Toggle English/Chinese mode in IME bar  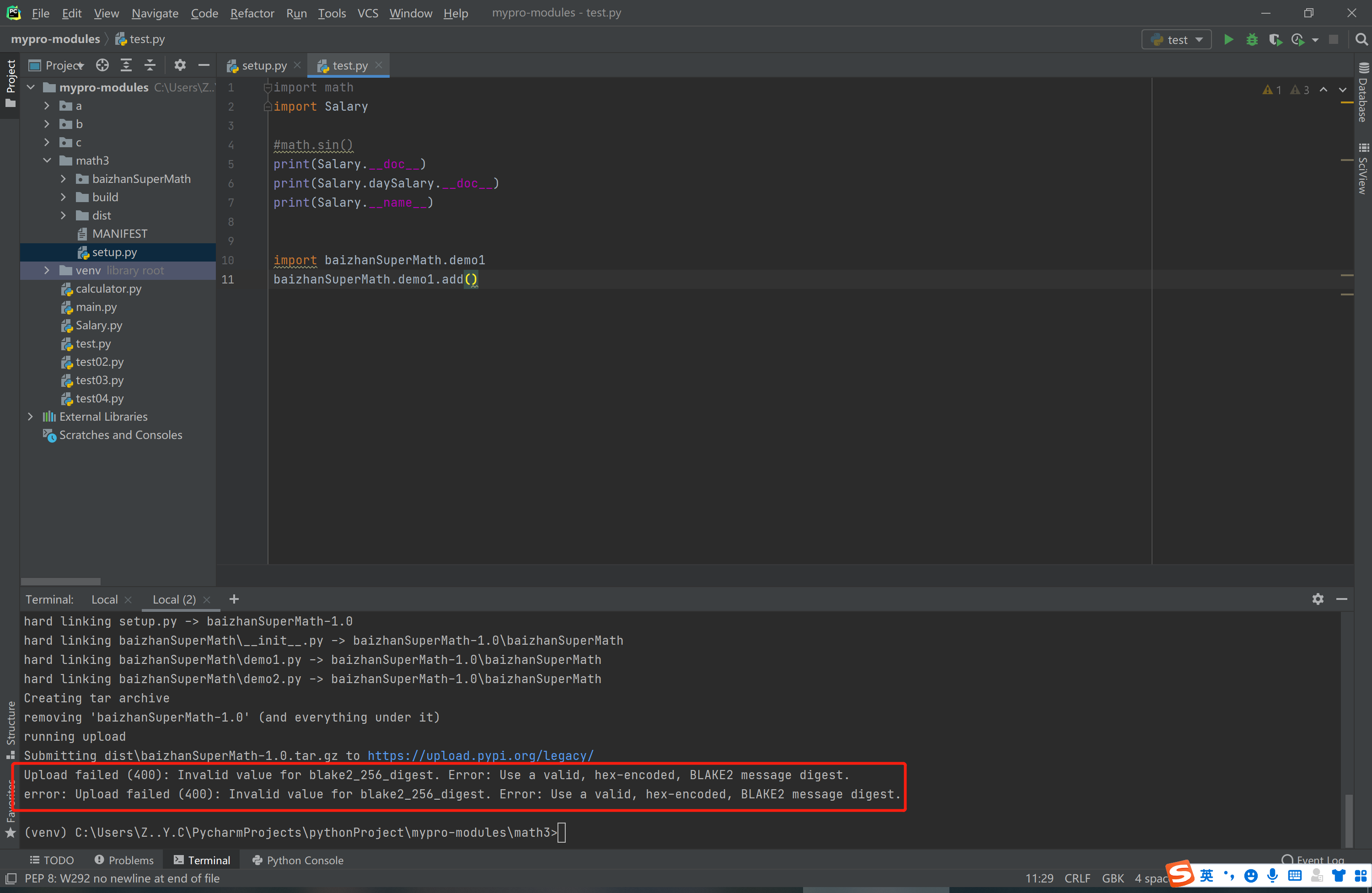point(1206,876)
